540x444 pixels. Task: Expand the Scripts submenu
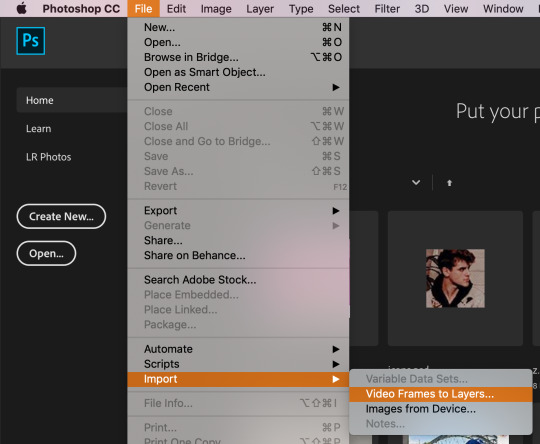(x=238, y=364)
